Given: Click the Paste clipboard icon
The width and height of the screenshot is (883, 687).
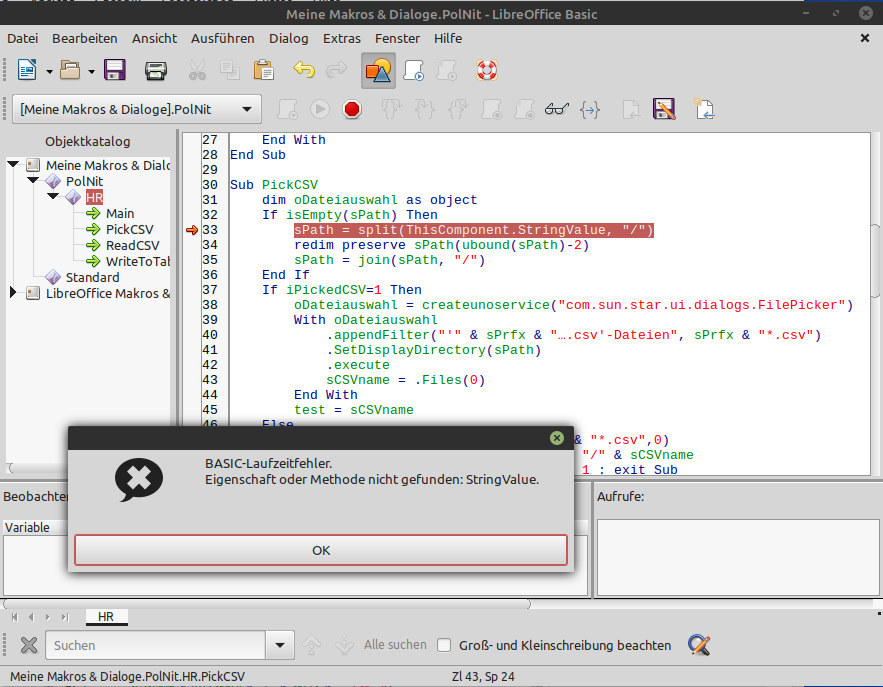Looking at the screenshot, I should [264, 70].
